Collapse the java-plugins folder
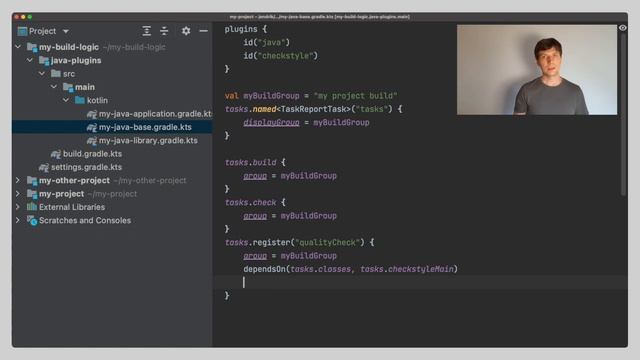This screenshot has width=640, height=360. 30,60
